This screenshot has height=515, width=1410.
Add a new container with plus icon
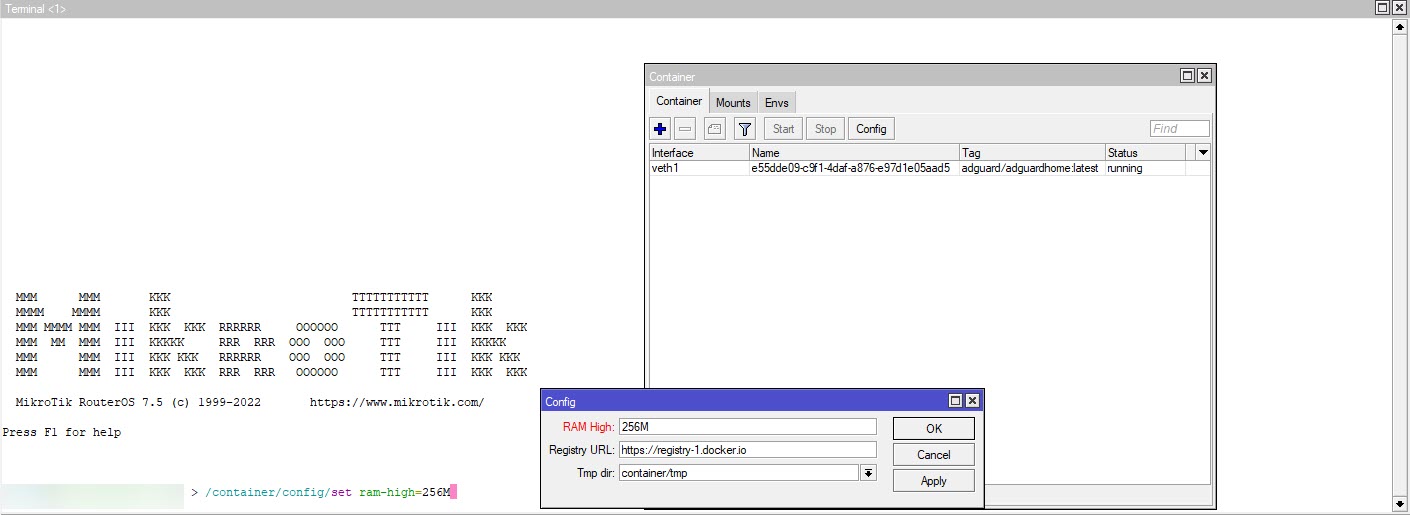660,128
